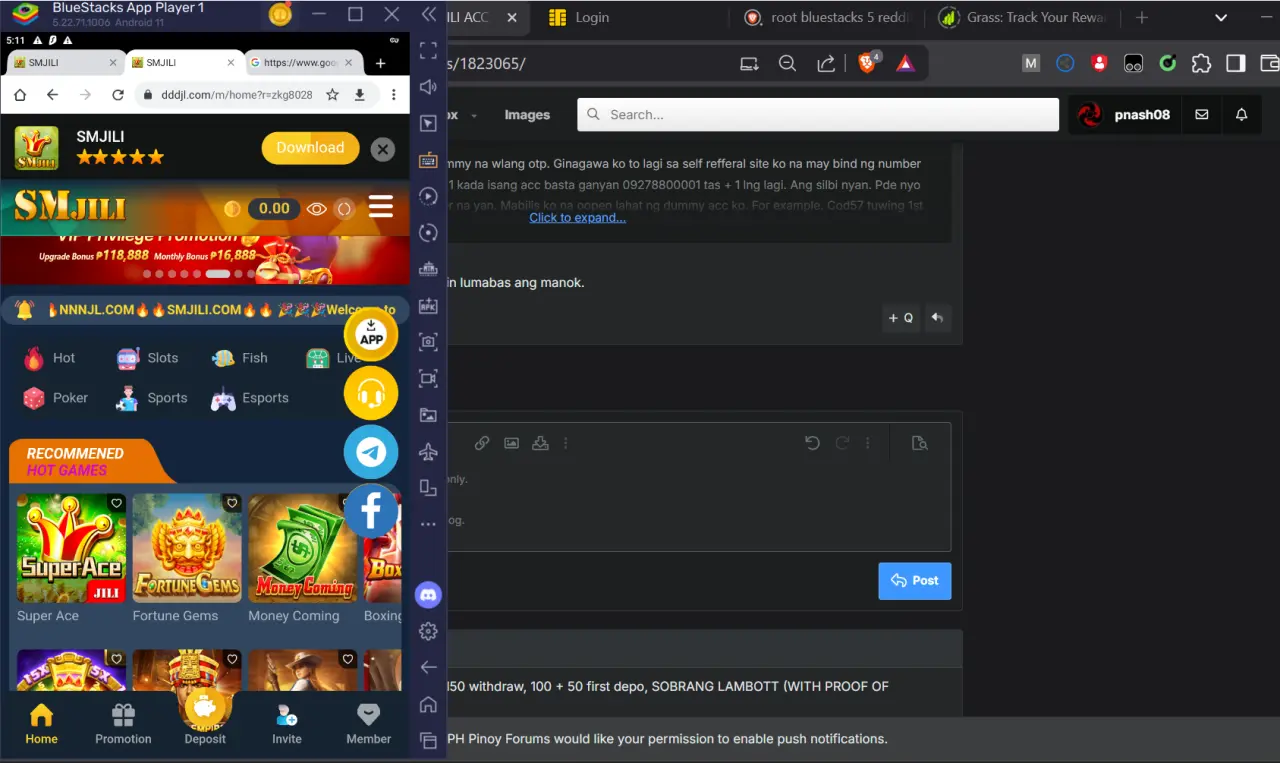Open the BlueStacks media folder icon
1280x763 pixels.
point(428,415)
